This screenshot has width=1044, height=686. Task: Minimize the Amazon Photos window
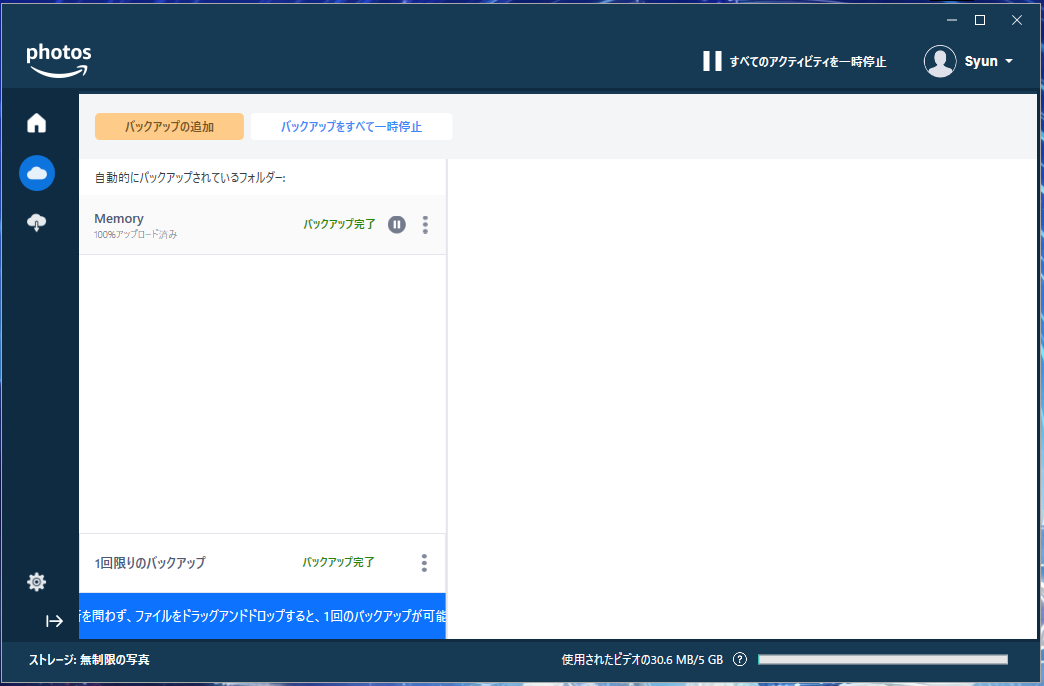click(952, 20)
